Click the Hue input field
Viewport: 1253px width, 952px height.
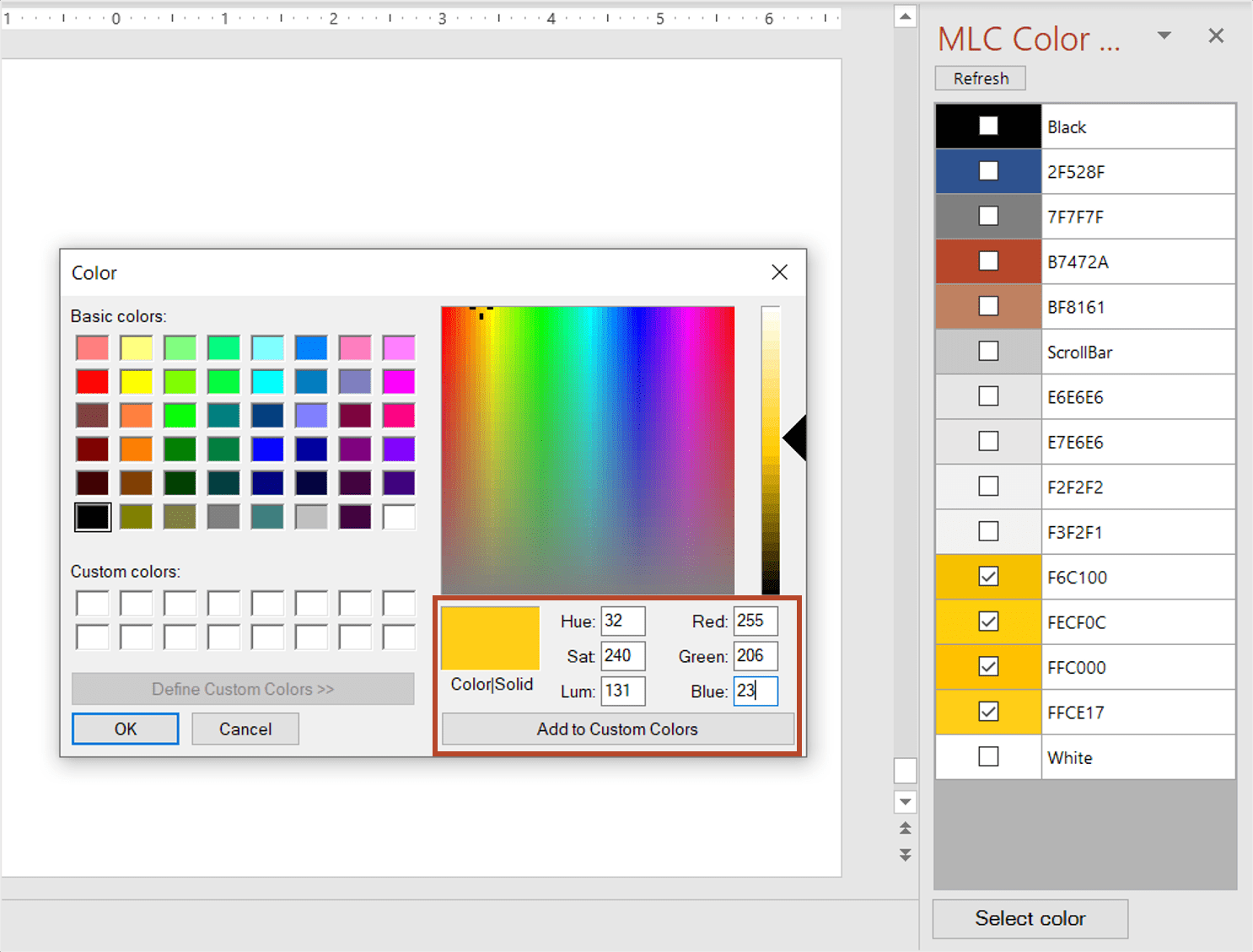pyautogui.click(x=623, y=621)
